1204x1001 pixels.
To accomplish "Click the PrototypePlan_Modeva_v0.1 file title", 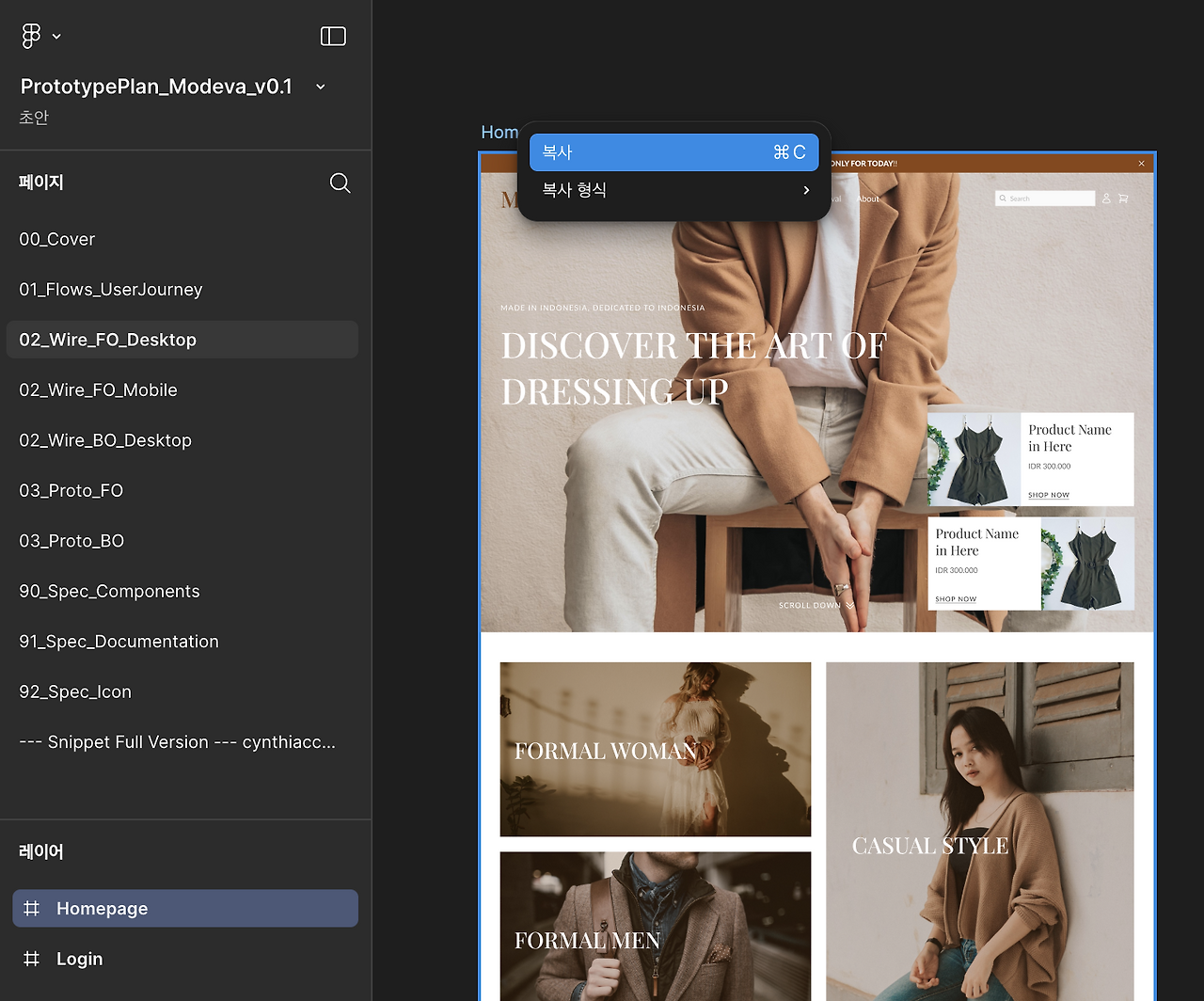I will point(156,87).
